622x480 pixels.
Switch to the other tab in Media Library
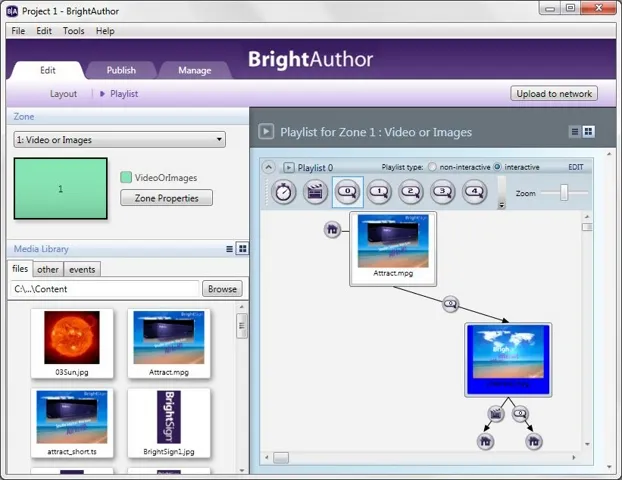[48, 270]
